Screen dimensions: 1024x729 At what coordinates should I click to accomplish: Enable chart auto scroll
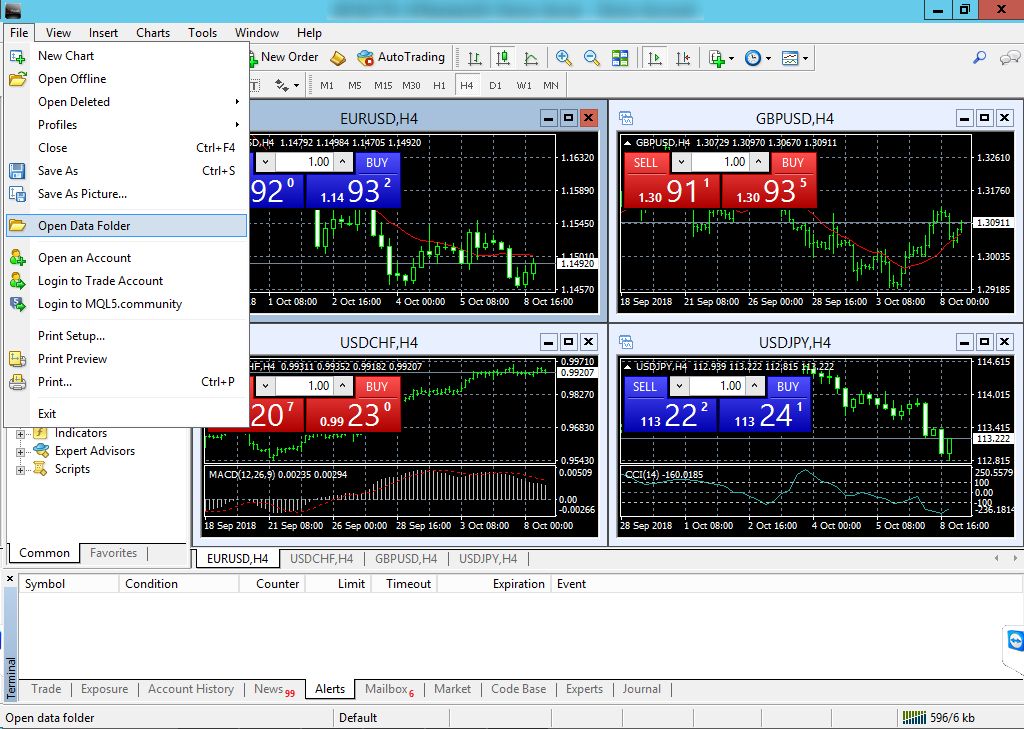[x=655, y=58]
